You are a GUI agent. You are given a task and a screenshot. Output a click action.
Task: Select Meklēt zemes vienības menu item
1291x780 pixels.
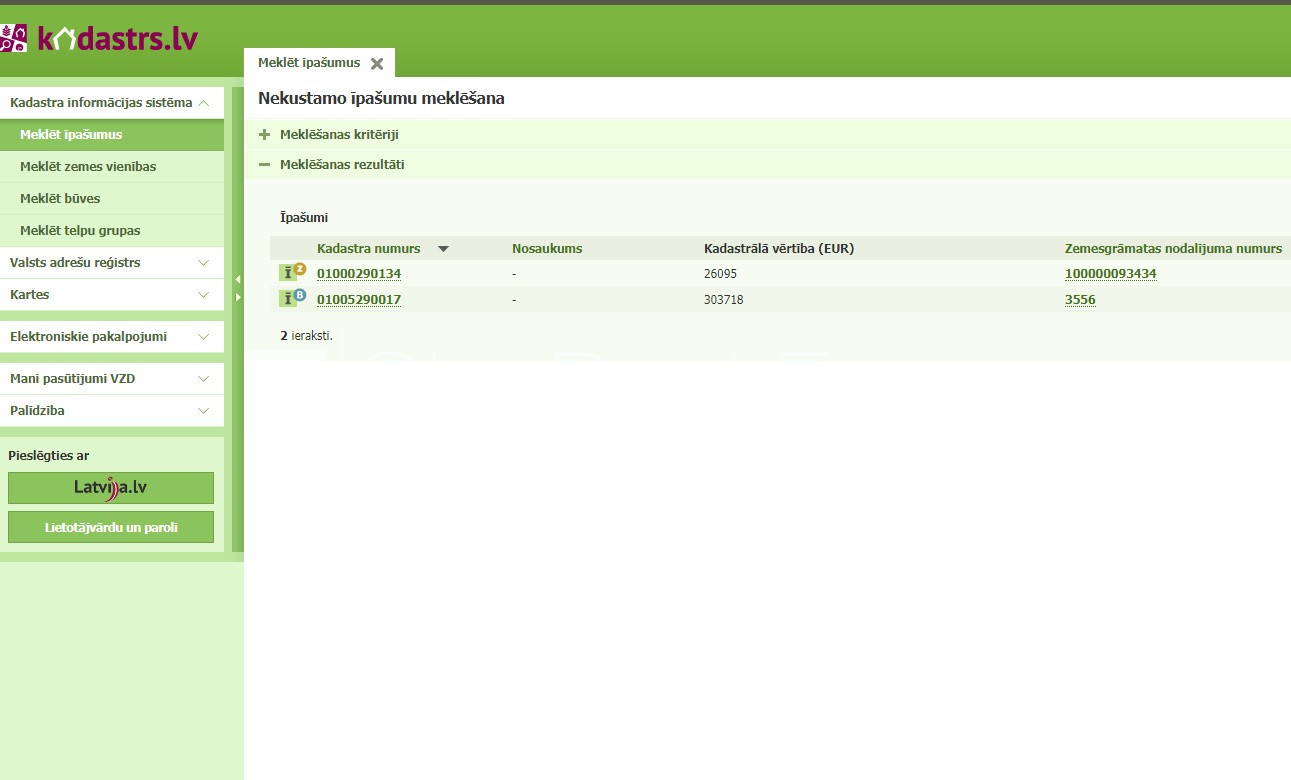tap(88, 167)
